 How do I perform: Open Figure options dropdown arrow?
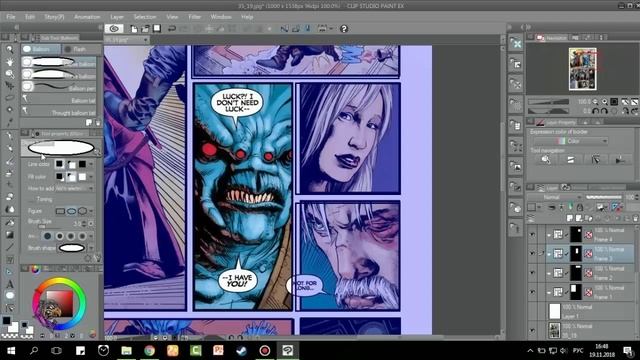(x=91, y=211)
